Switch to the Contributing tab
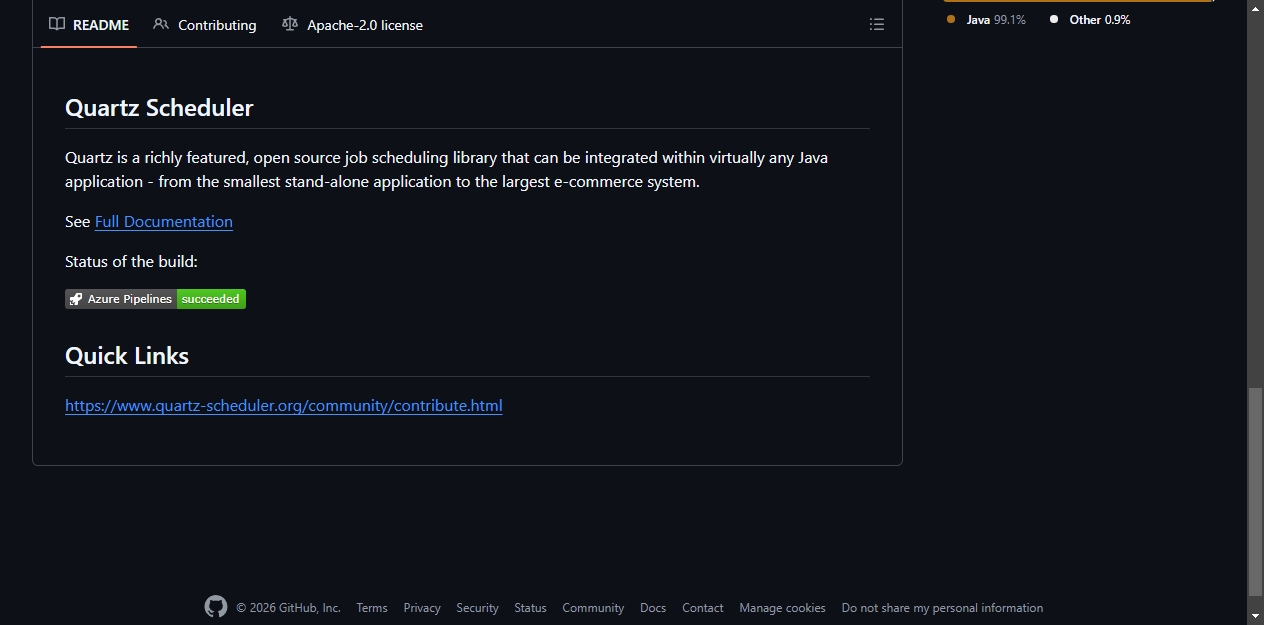The image size is (1264, 625). 205,25
